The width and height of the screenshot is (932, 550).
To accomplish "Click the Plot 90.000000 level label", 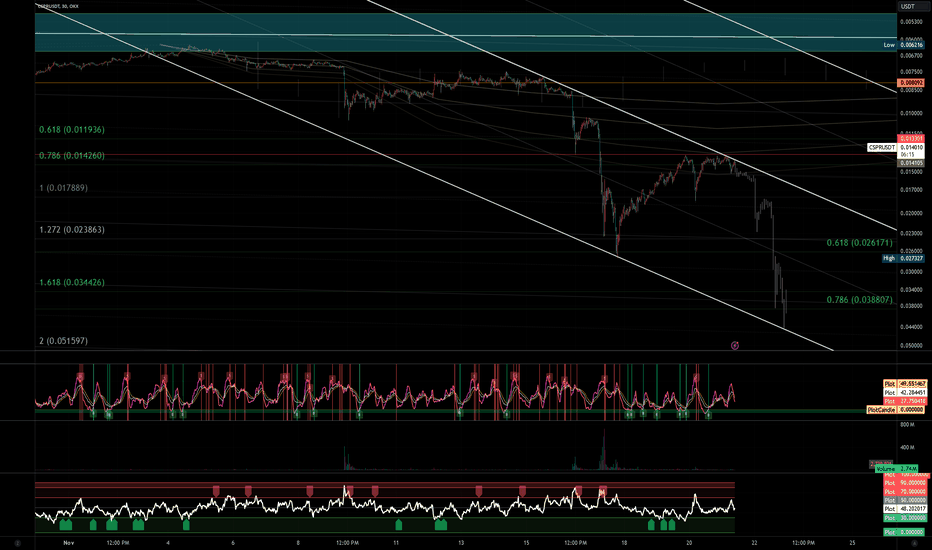I will click(904, 483).
